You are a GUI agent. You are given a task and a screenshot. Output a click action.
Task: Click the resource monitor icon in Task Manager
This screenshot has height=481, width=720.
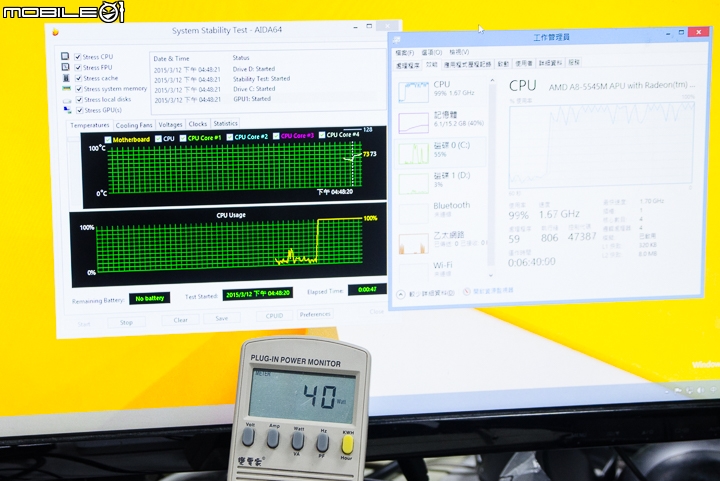pos(467,291)
